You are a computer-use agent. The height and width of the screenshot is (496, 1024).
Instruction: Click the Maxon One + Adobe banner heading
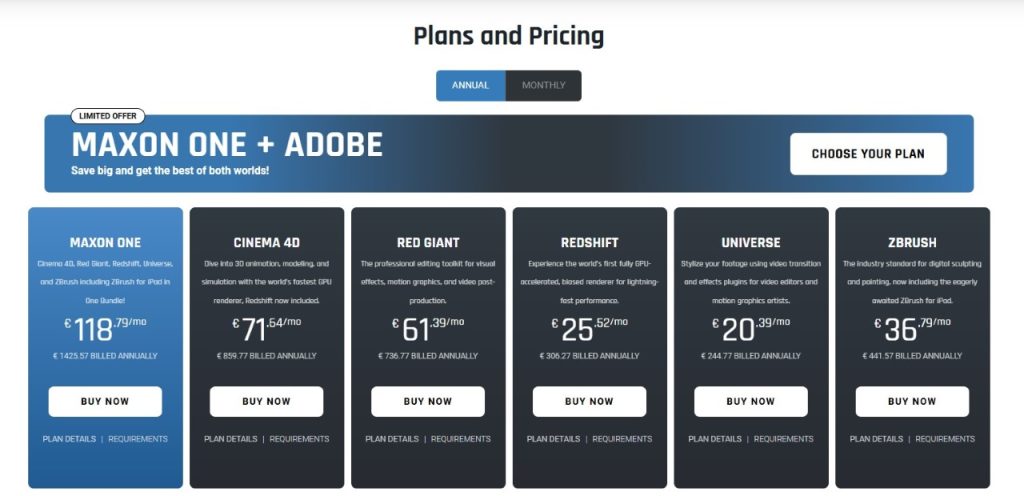(x=227, y=145)
